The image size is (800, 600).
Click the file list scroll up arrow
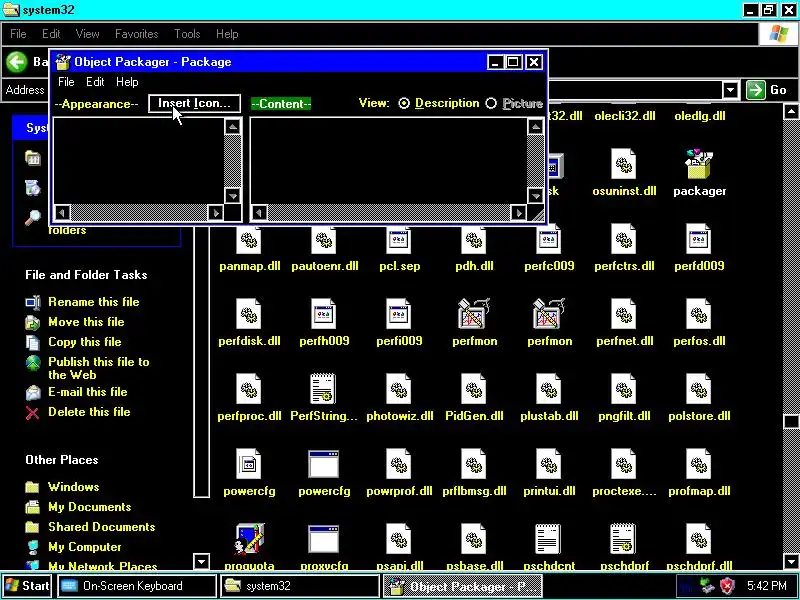[x=791, y=112]
